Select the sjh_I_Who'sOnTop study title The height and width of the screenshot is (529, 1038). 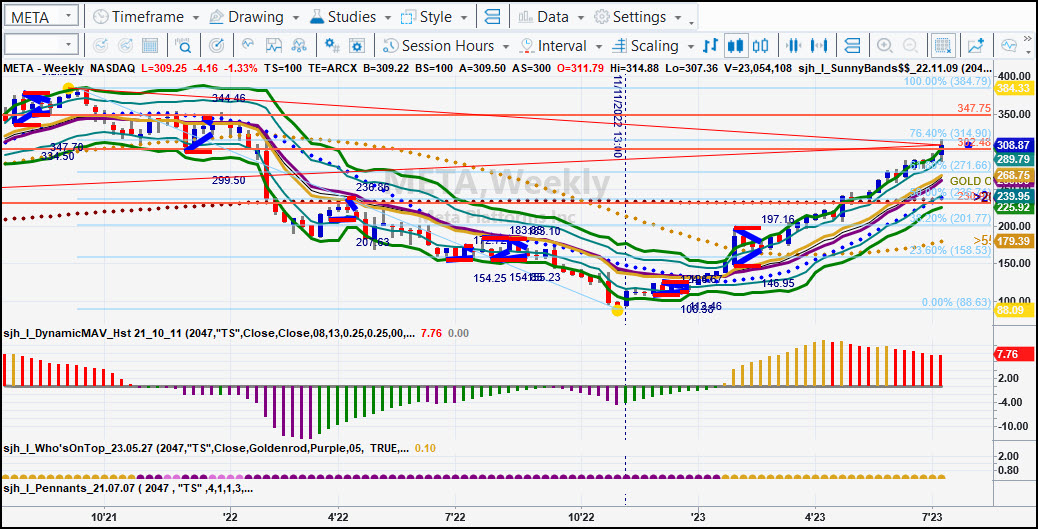point(207,448)
